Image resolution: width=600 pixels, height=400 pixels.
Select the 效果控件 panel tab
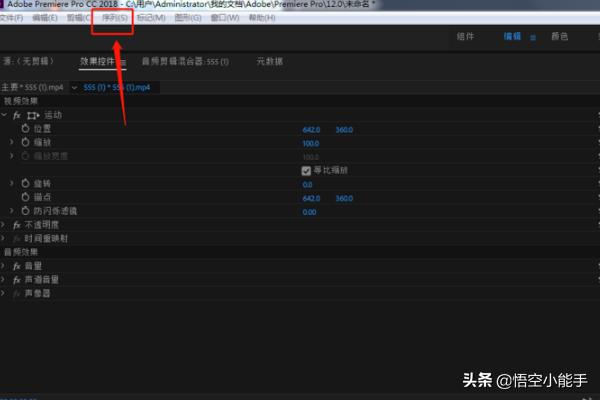click(x=98, y=61)
